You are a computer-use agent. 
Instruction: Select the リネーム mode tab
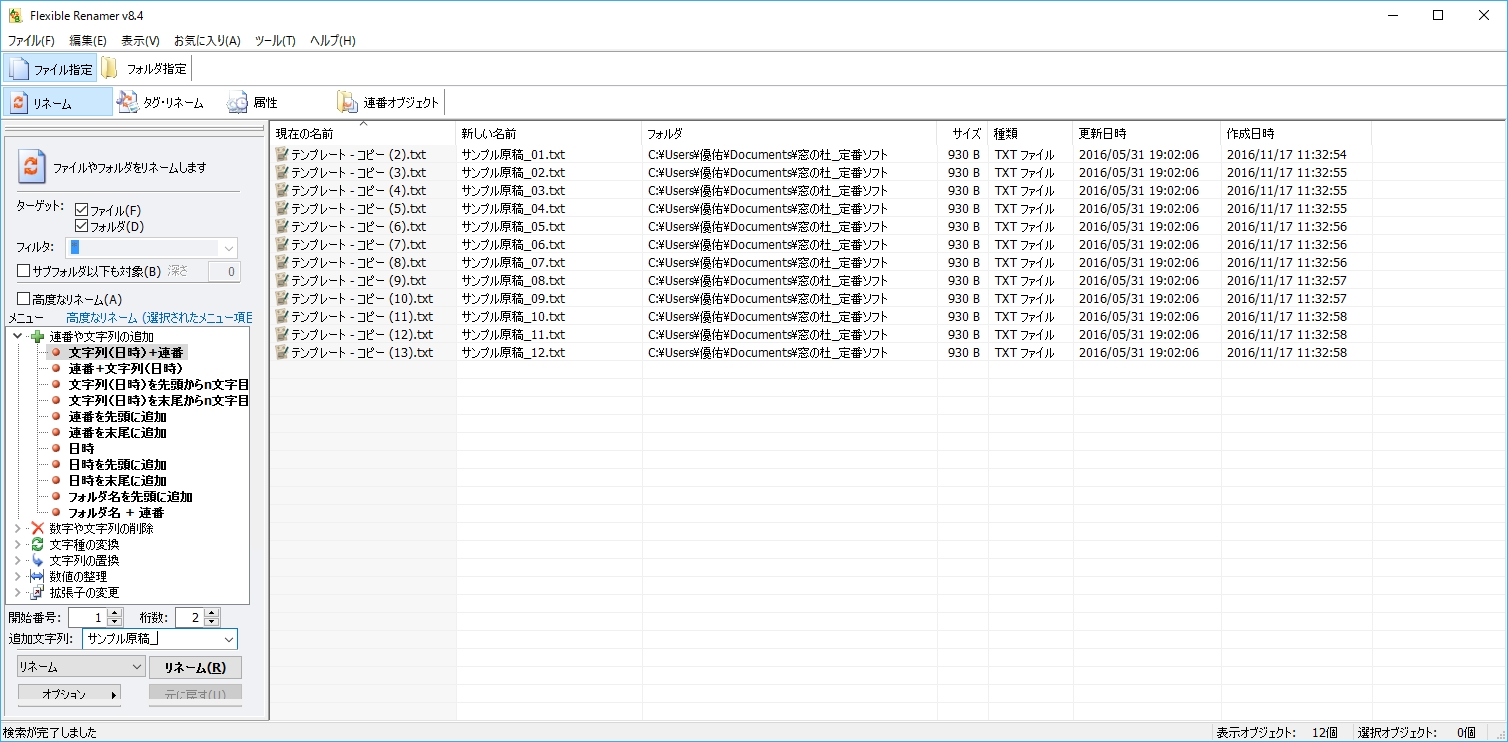(x=58, y=102)
